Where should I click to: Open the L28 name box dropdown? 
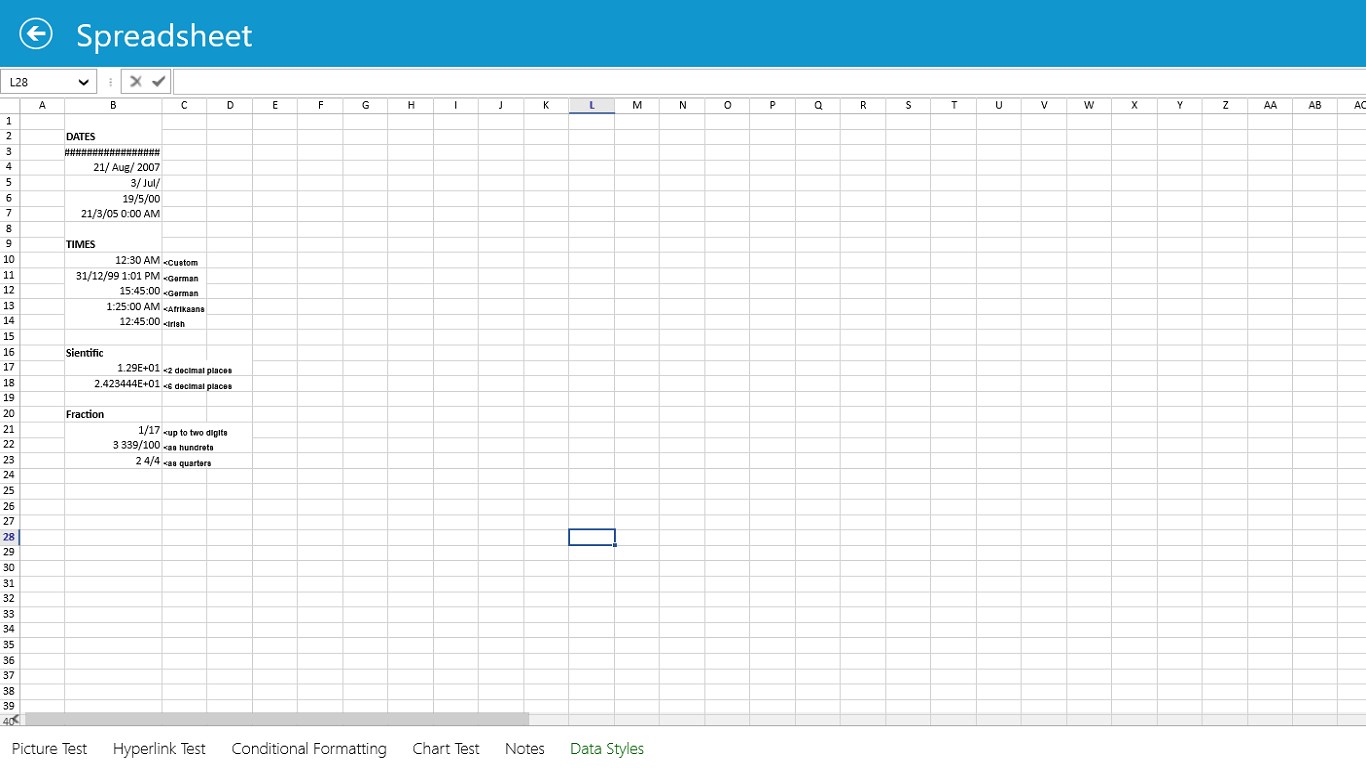pos(82,82)
